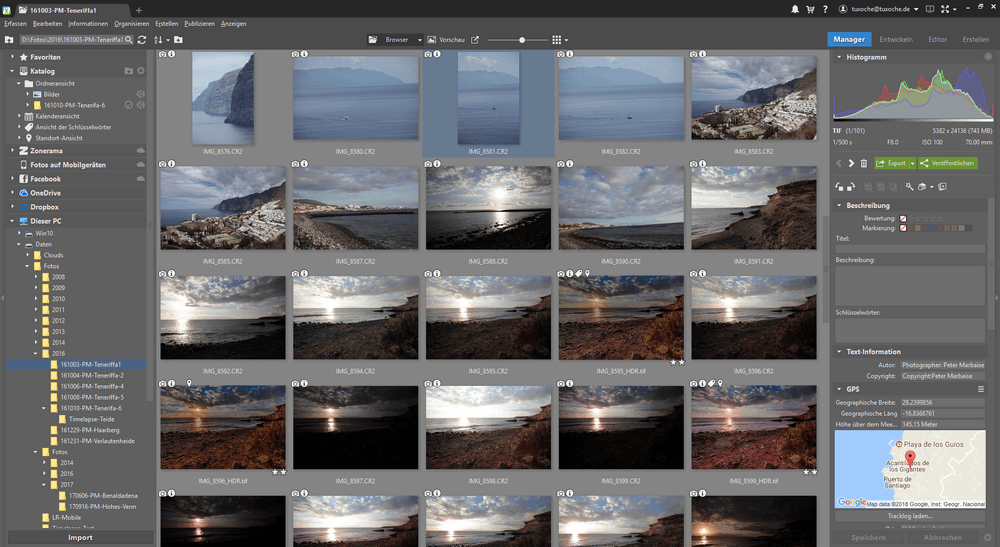This screenshot has height=547, width=1000.
Task: Expand the Dropbox tree node
Action: coord(12,207)
